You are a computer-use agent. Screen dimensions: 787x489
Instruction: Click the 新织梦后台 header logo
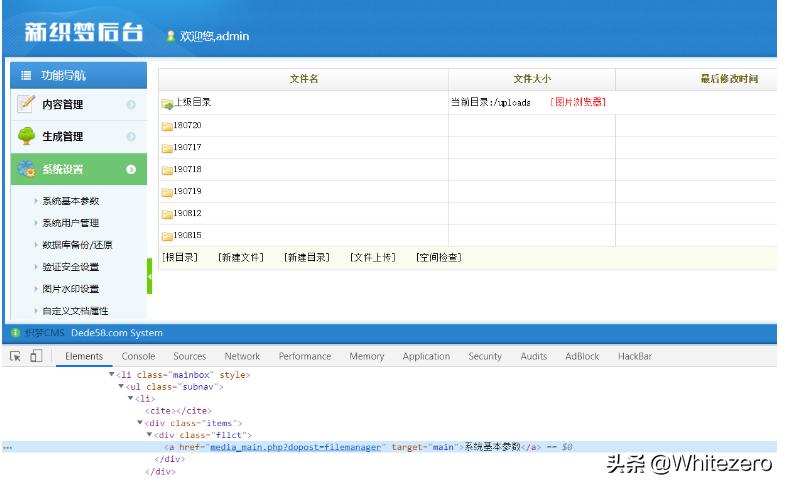[x=84, y=32]
